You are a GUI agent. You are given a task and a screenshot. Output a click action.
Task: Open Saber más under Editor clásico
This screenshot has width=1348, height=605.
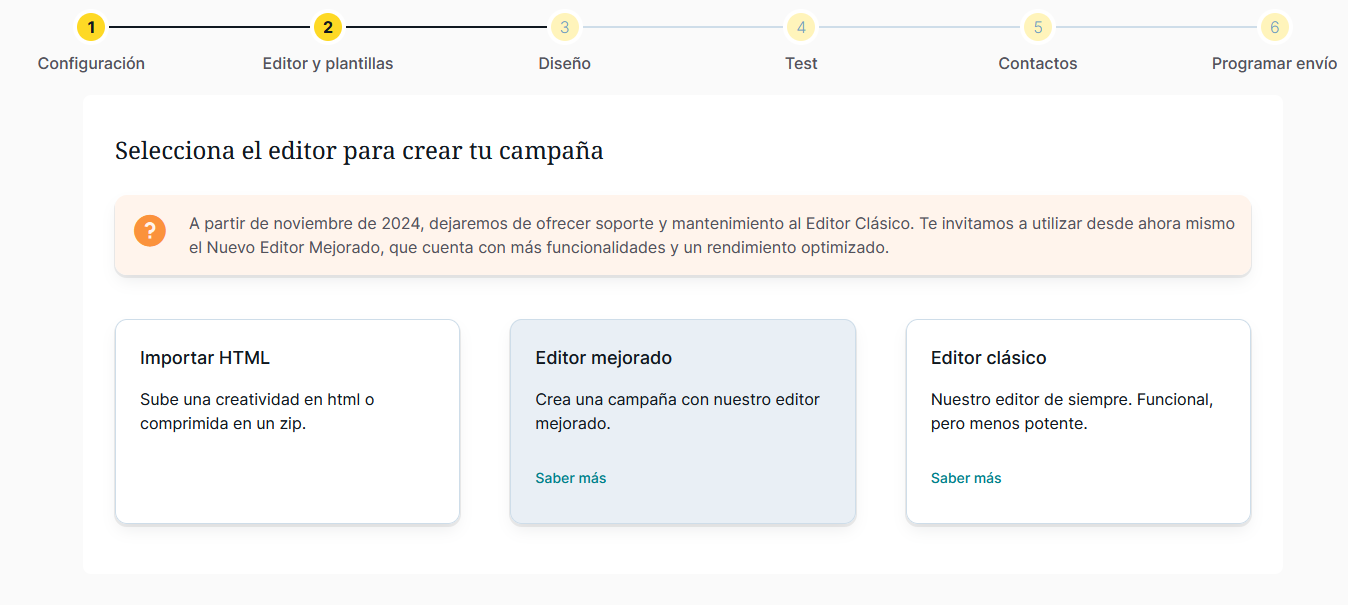coord(966,478)
